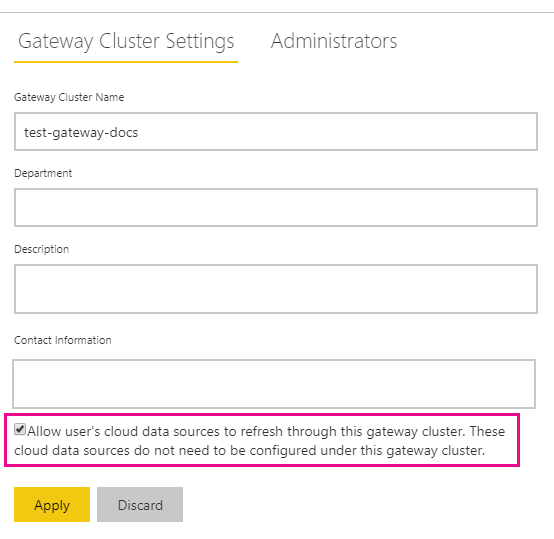Select the Gateway Cluster Settings tab
554x539 pixels.
[x=126, y=42]
